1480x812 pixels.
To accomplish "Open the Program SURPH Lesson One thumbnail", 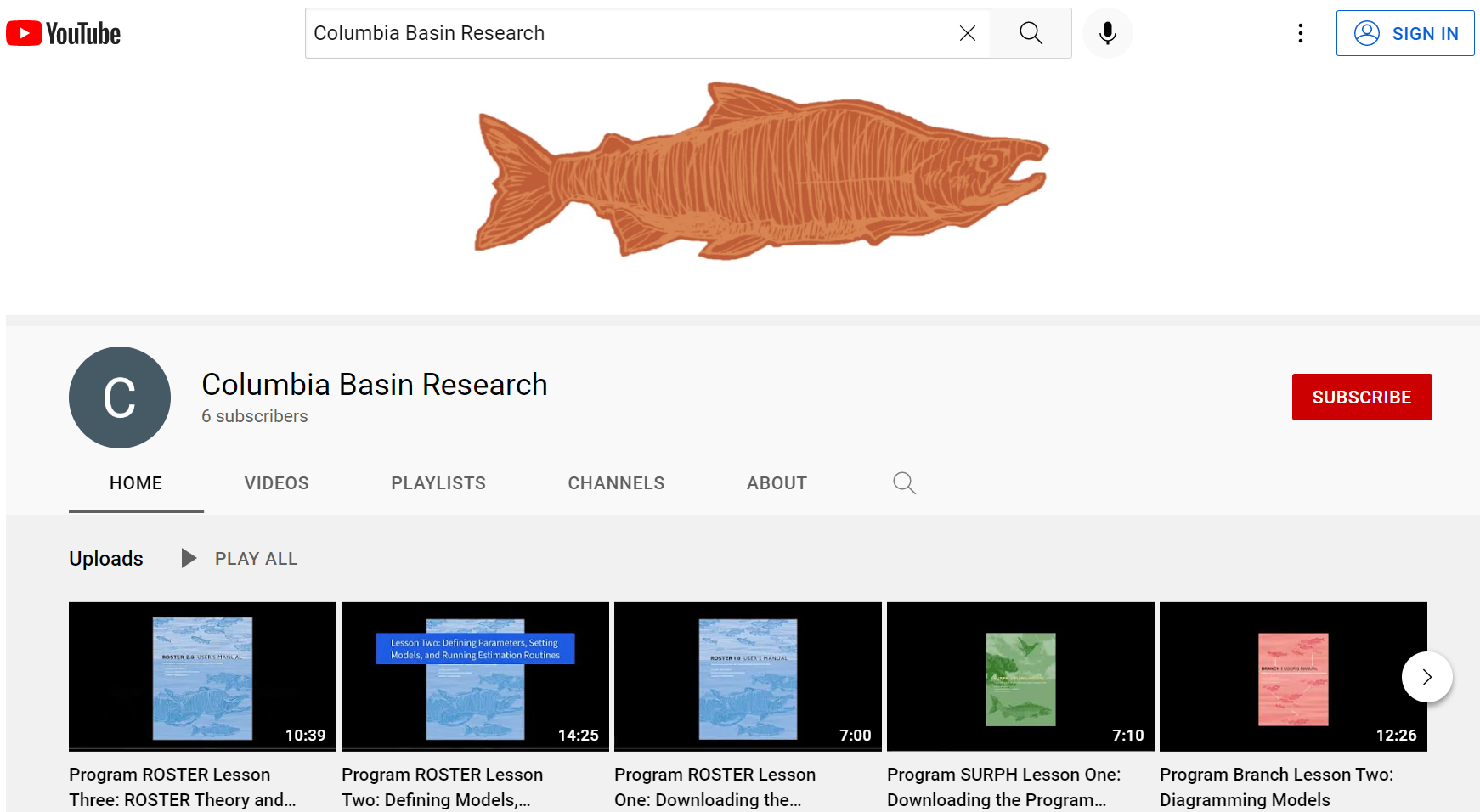I will coord(1020,676).
